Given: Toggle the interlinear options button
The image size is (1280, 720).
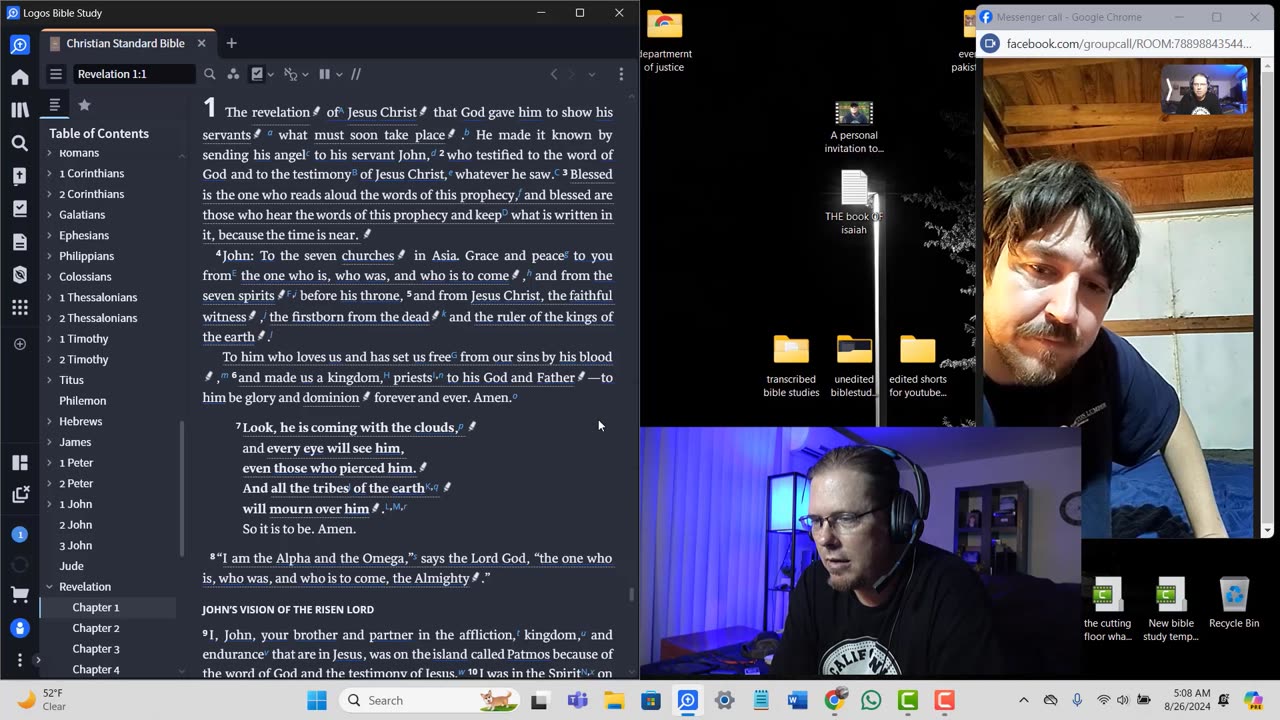Looking at the screenshot, I should (x=291, y=74).
